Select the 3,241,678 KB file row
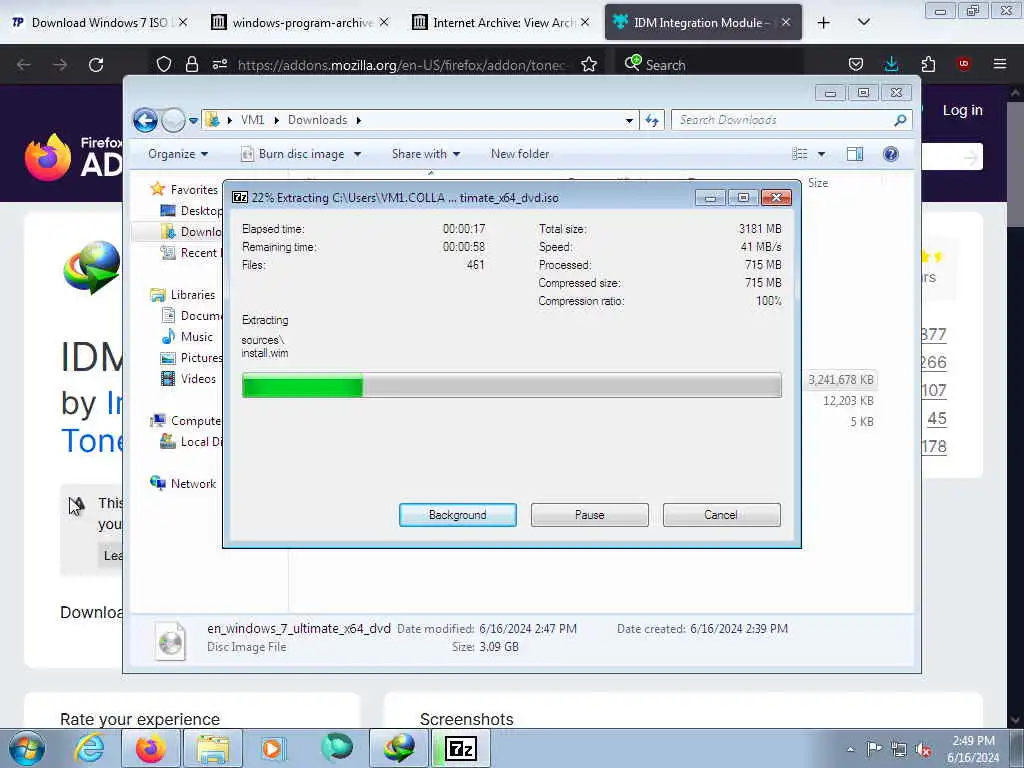The height and width of the screenshot is (768, 1024). 841,379
